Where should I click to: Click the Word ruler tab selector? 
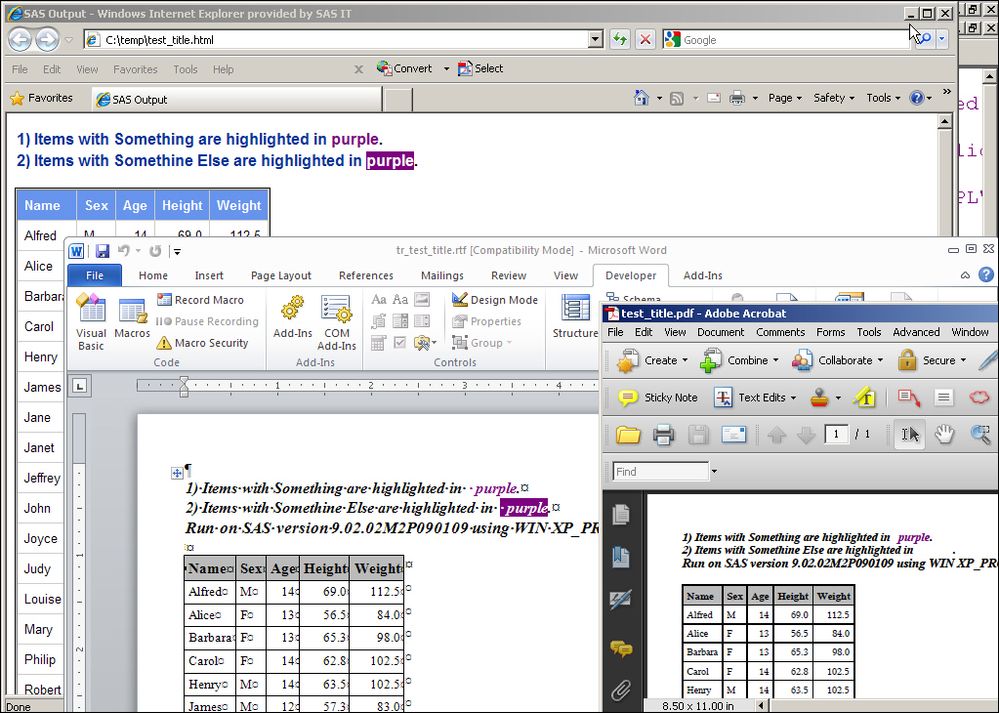[x=80, y=385]
